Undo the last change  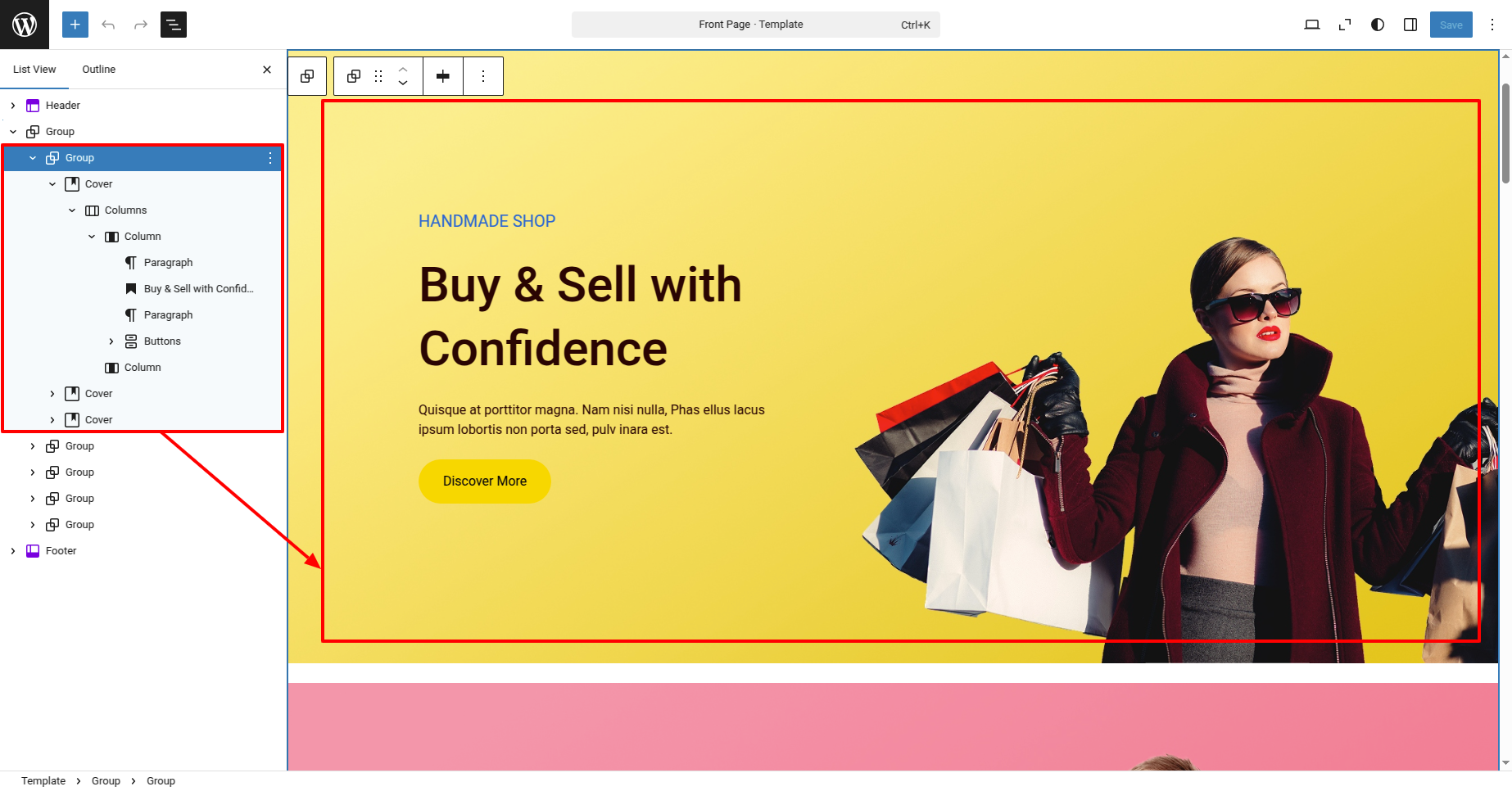[x=108, y=25]
